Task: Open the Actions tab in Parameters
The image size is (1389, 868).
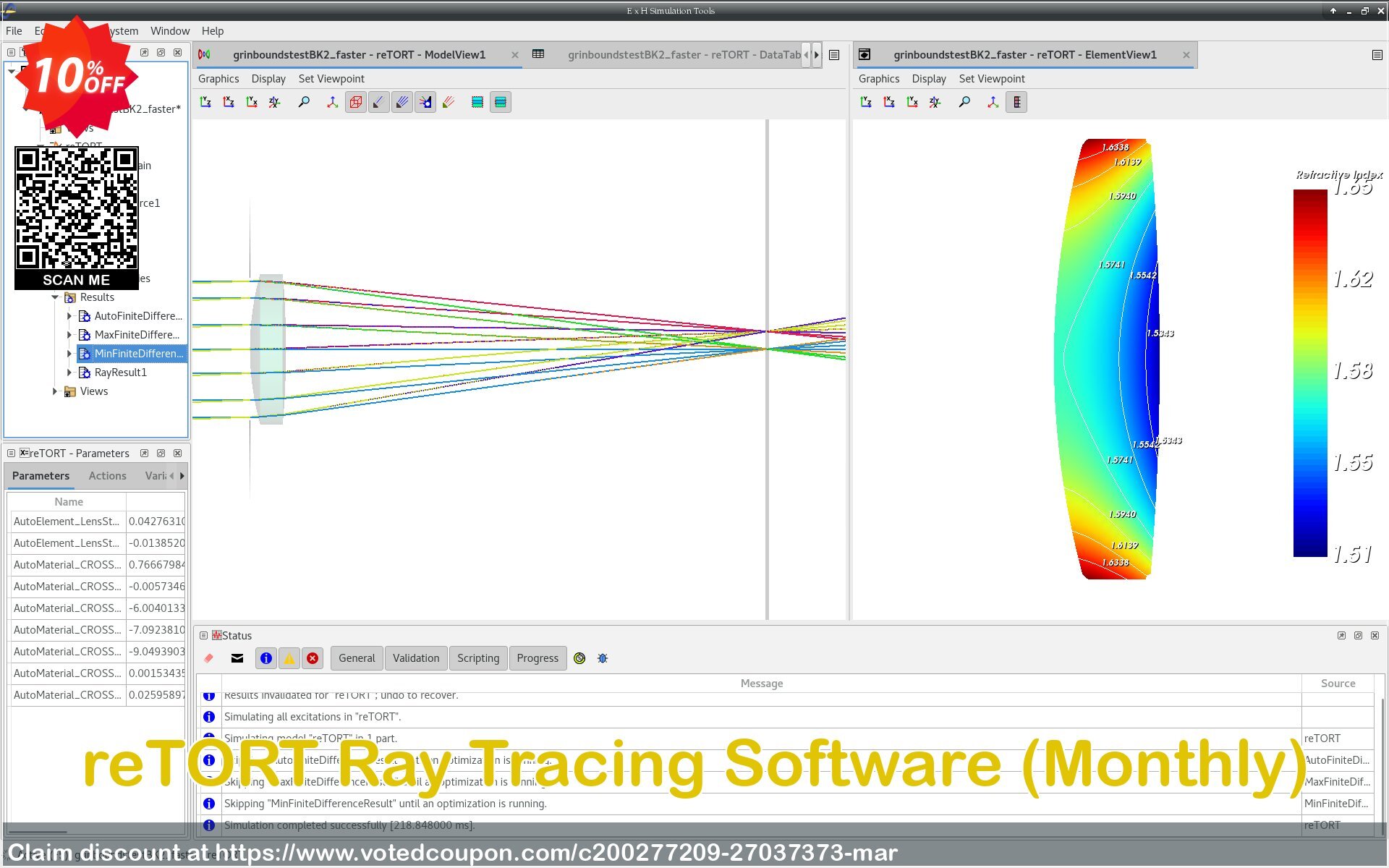Action: click(x=107, y=476)
